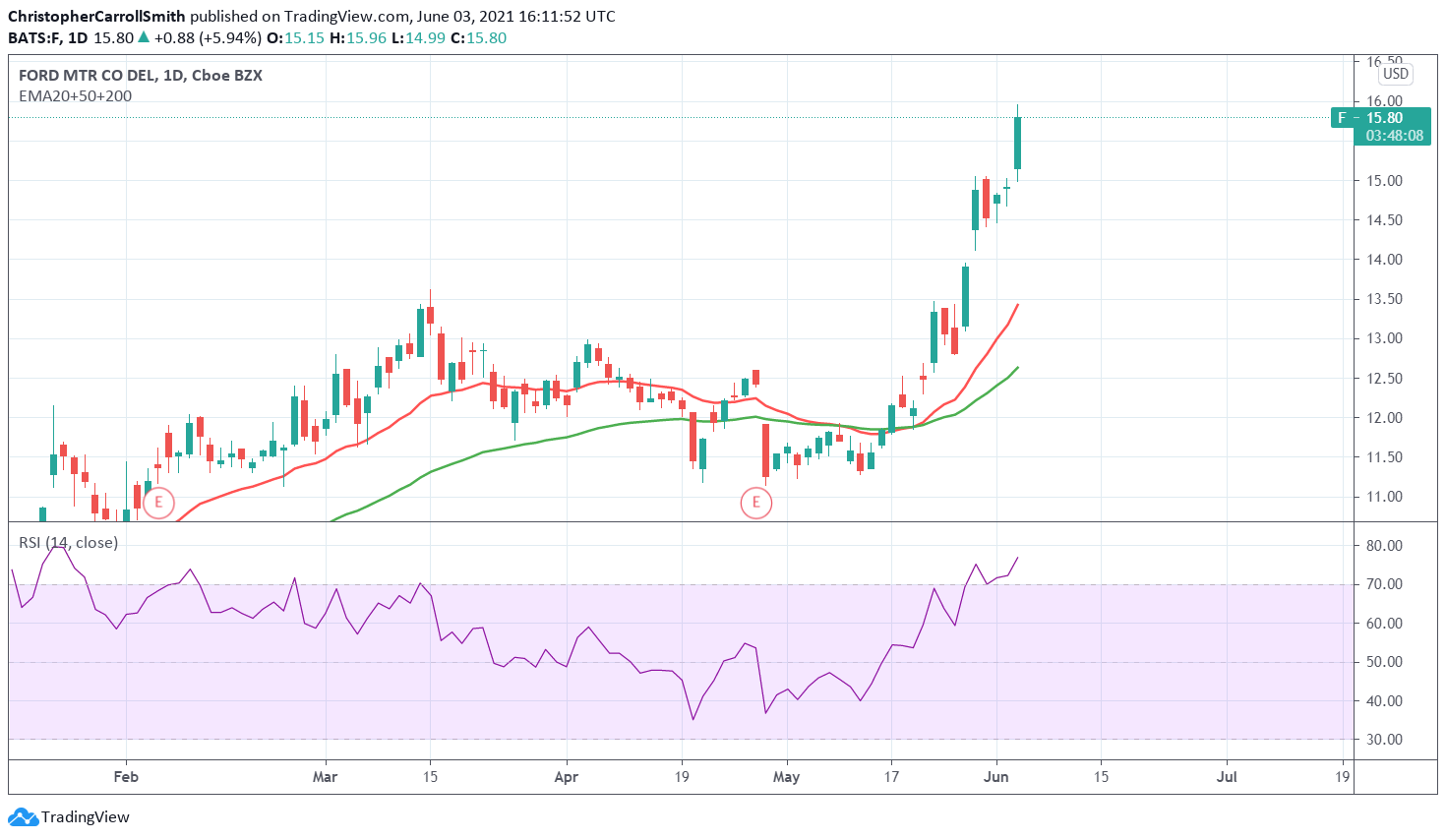This screenshot has height=840, width=1446.
Task: Click the 13.50 price axis label
Action: point(1384,299)
